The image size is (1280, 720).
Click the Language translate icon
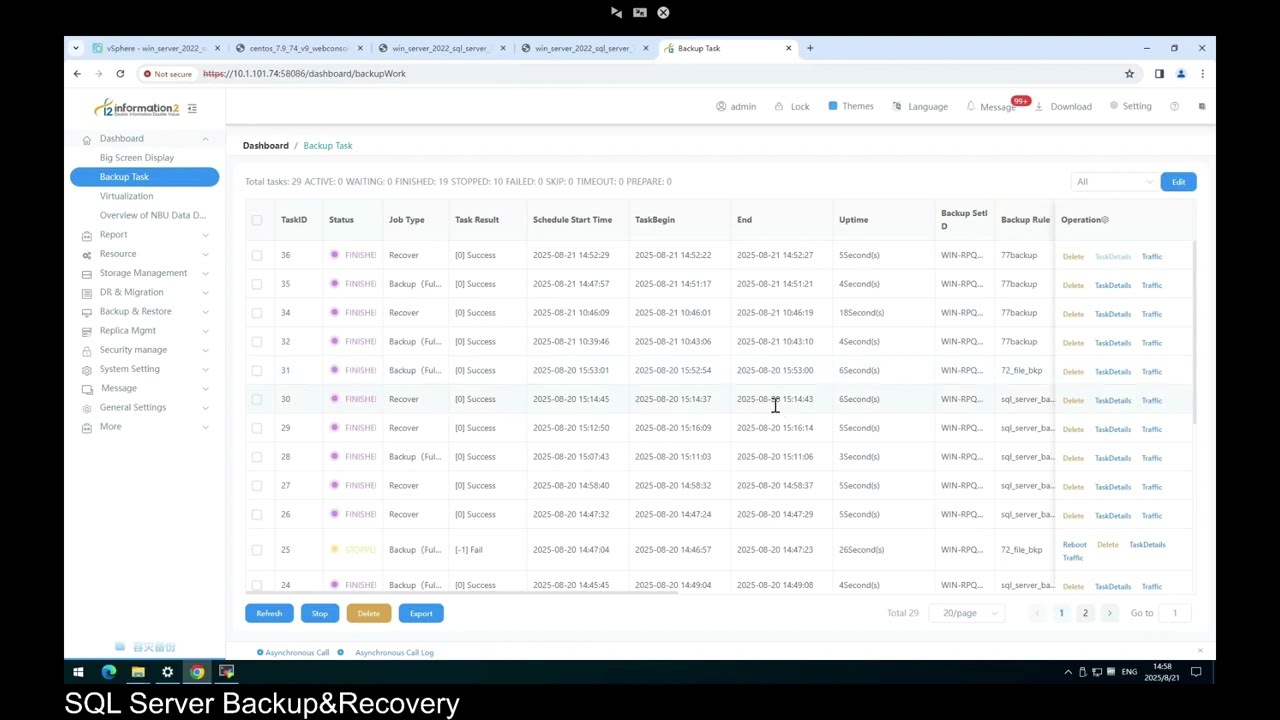point(899,106)
